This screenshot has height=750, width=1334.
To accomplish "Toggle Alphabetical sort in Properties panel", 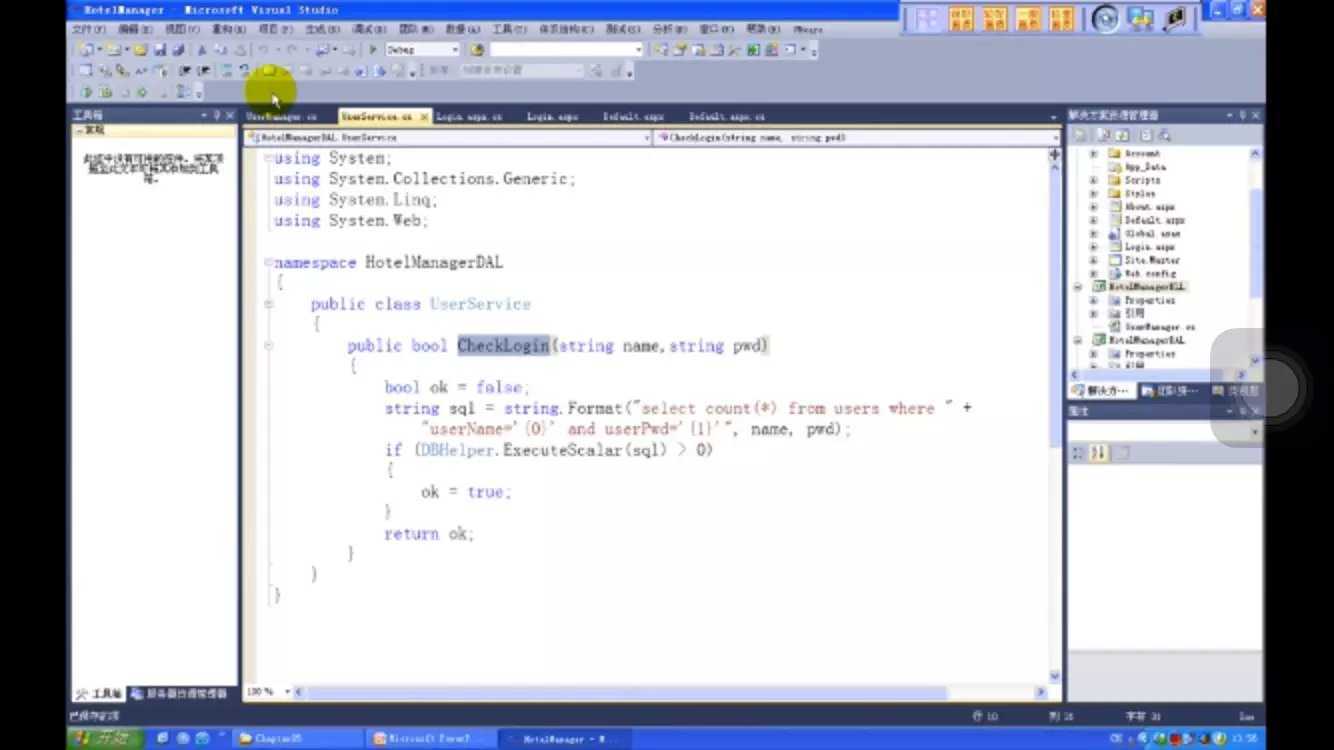I will tap(1098, 454).
